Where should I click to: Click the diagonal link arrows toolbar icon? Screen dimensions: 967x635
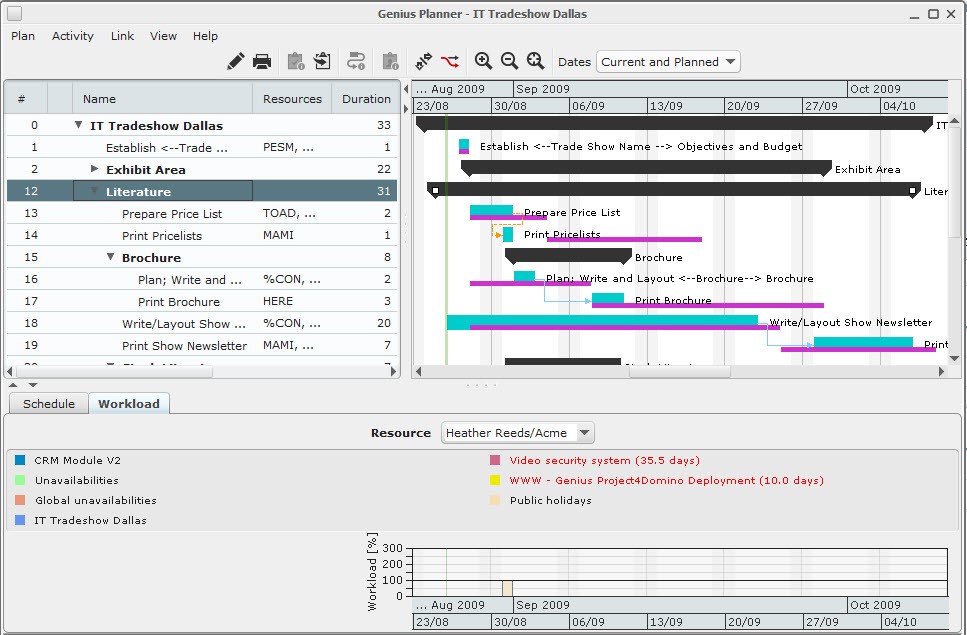(x=424, y=62)
